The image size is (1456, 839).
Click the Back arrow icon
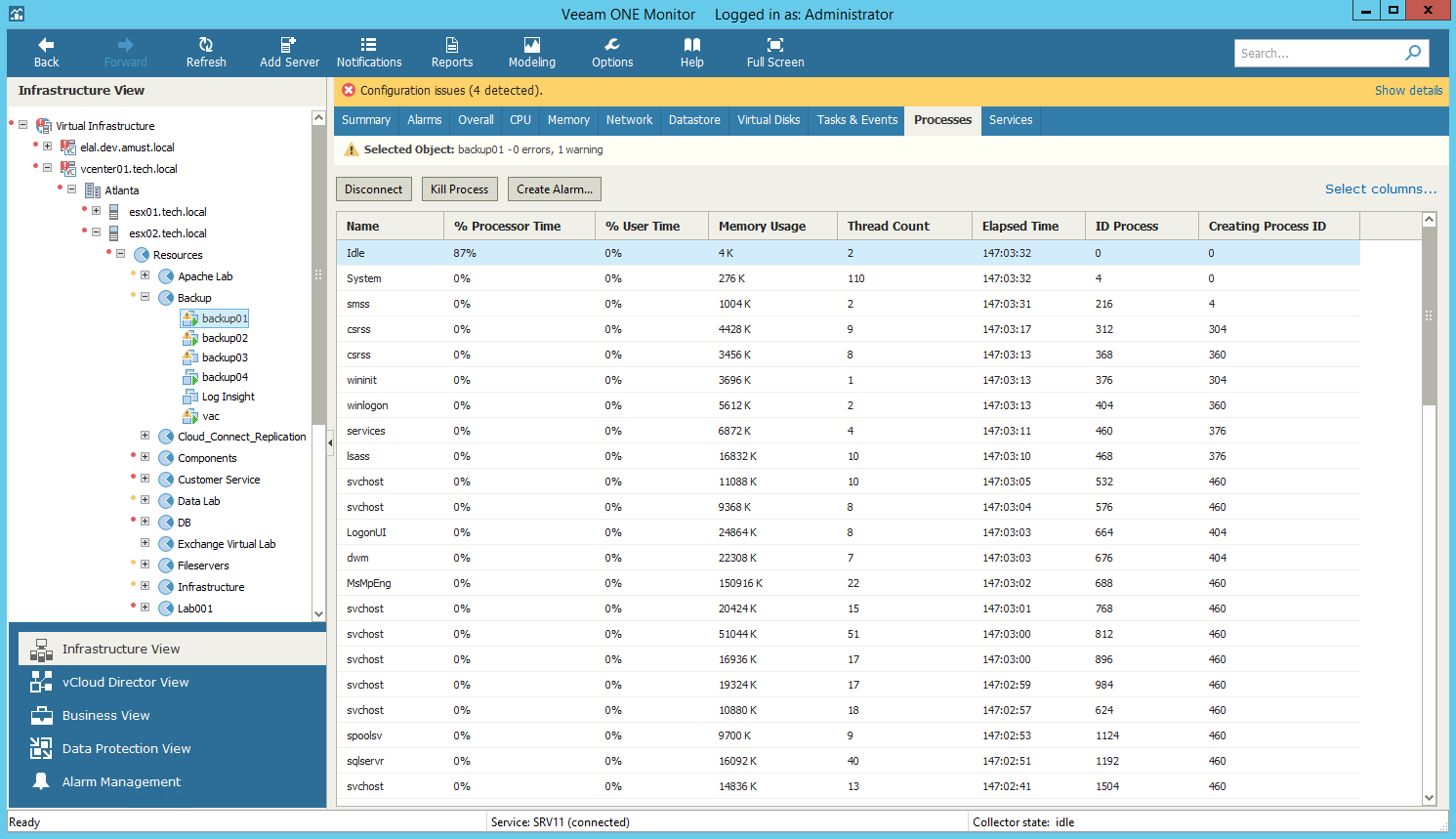[x=46, y=45]
